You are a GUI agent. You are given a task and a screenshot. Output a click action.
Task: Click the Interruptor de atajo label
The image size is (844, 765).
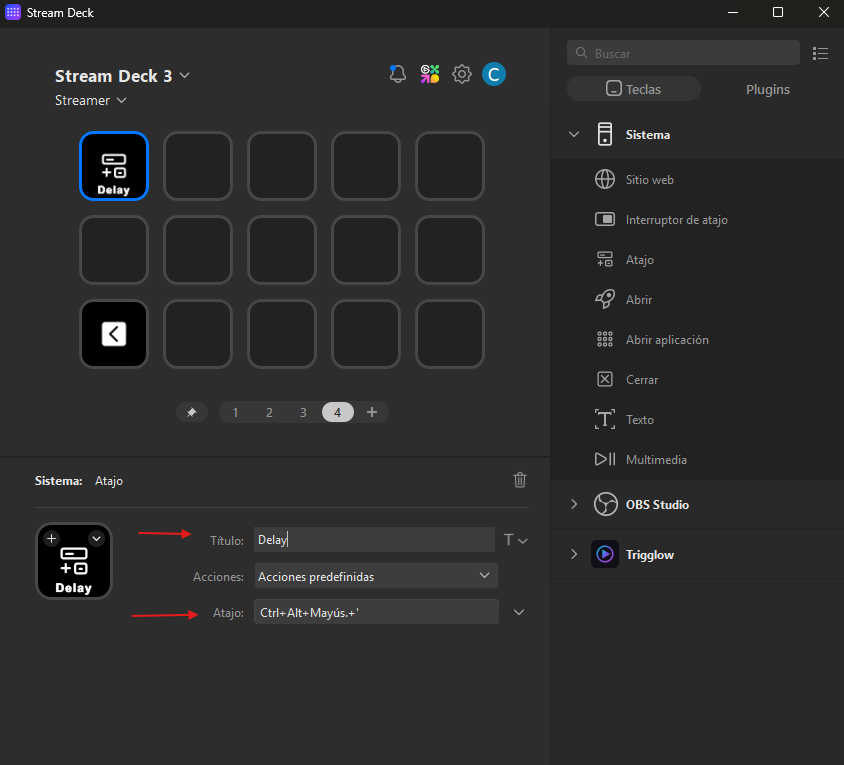(677, 220)
